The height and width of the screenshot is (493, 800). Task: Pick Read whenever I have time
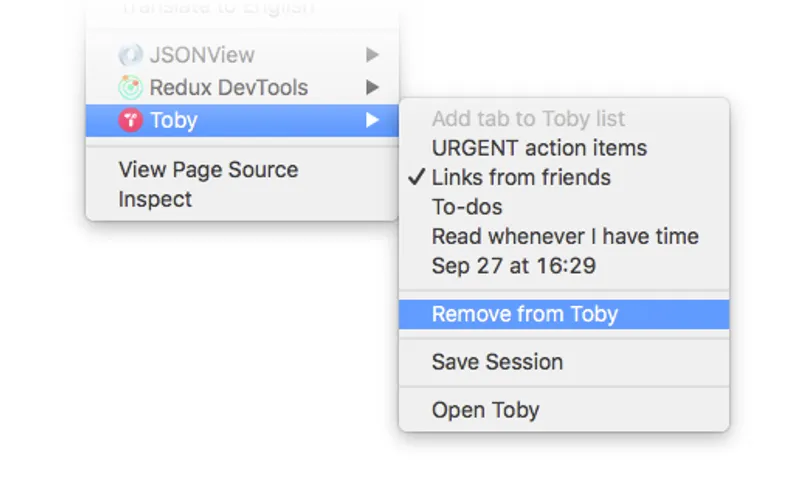tap(565, 237)
